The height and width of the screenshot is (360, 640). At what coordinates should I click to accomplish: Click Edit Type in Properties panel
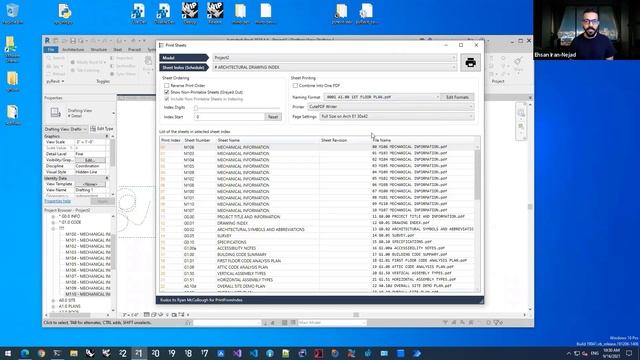click(x=102, y=129)
